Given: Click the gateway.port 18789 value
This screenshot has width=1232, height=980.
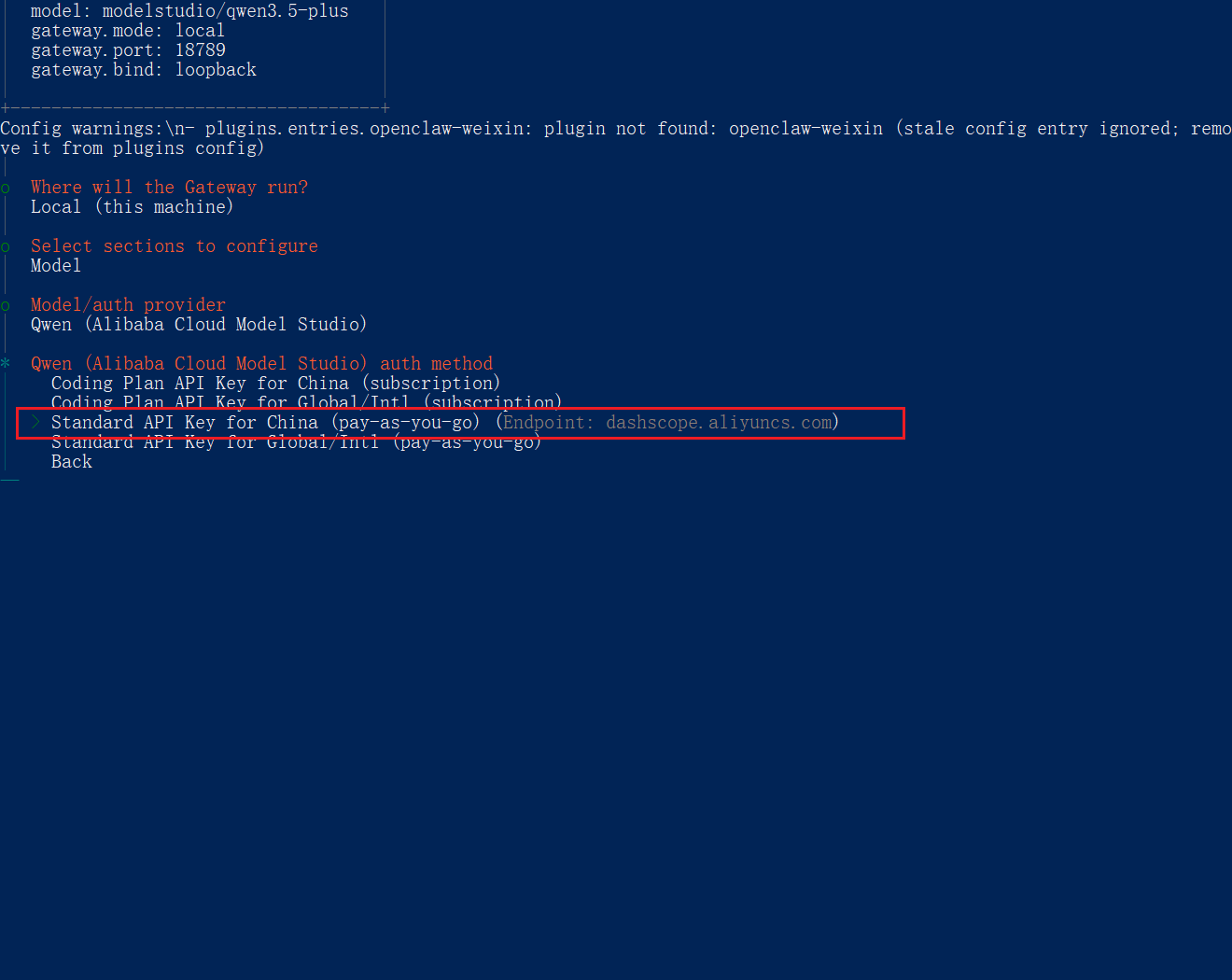Looking at the screenshot, I should coord(200,50).
